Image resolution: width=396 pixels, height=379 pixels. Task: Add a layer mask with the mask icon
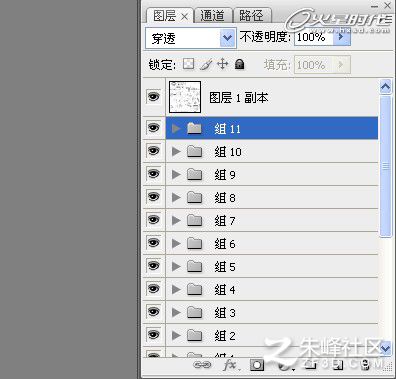[257, 365]
